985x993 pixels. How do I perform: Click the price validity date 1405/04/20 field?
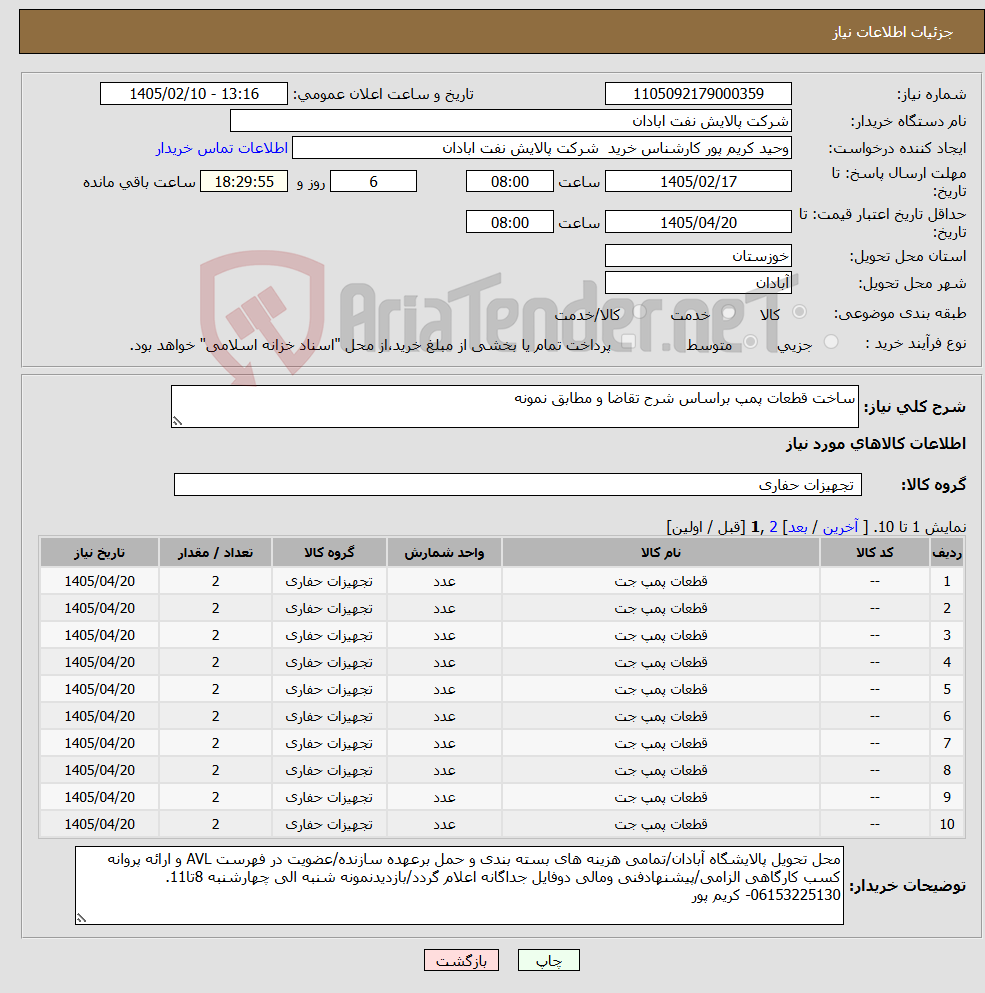pyautogui.click(x=698, y=222)
